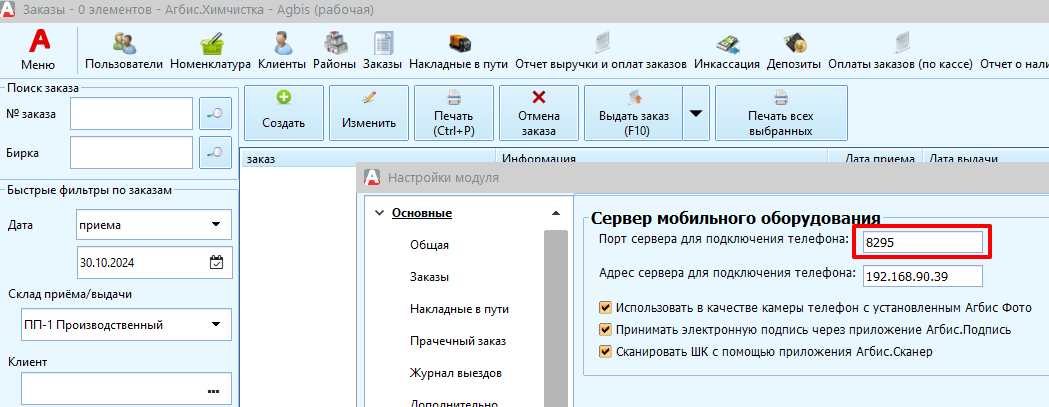
Task: Click the Изменить order button
Action: click(x=369, y=112)
